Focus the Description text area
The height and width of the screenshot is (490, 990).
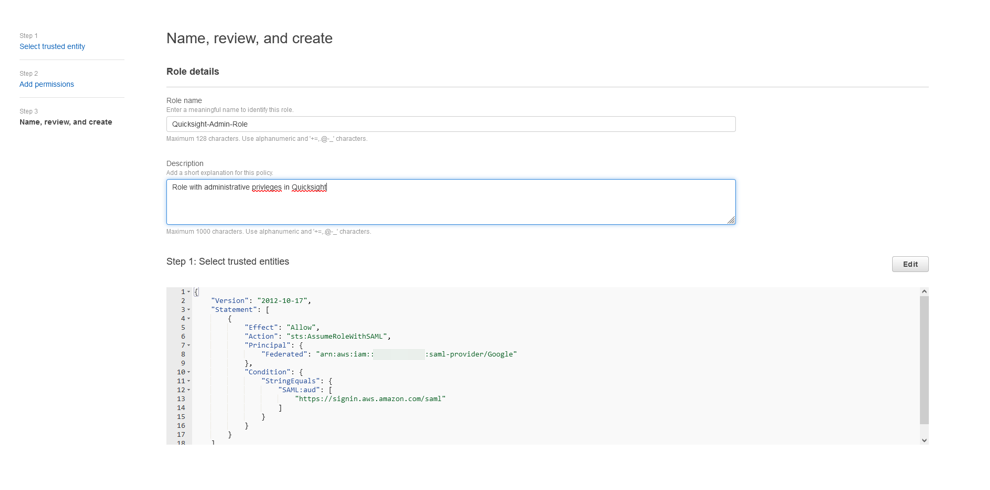(450, 203)
